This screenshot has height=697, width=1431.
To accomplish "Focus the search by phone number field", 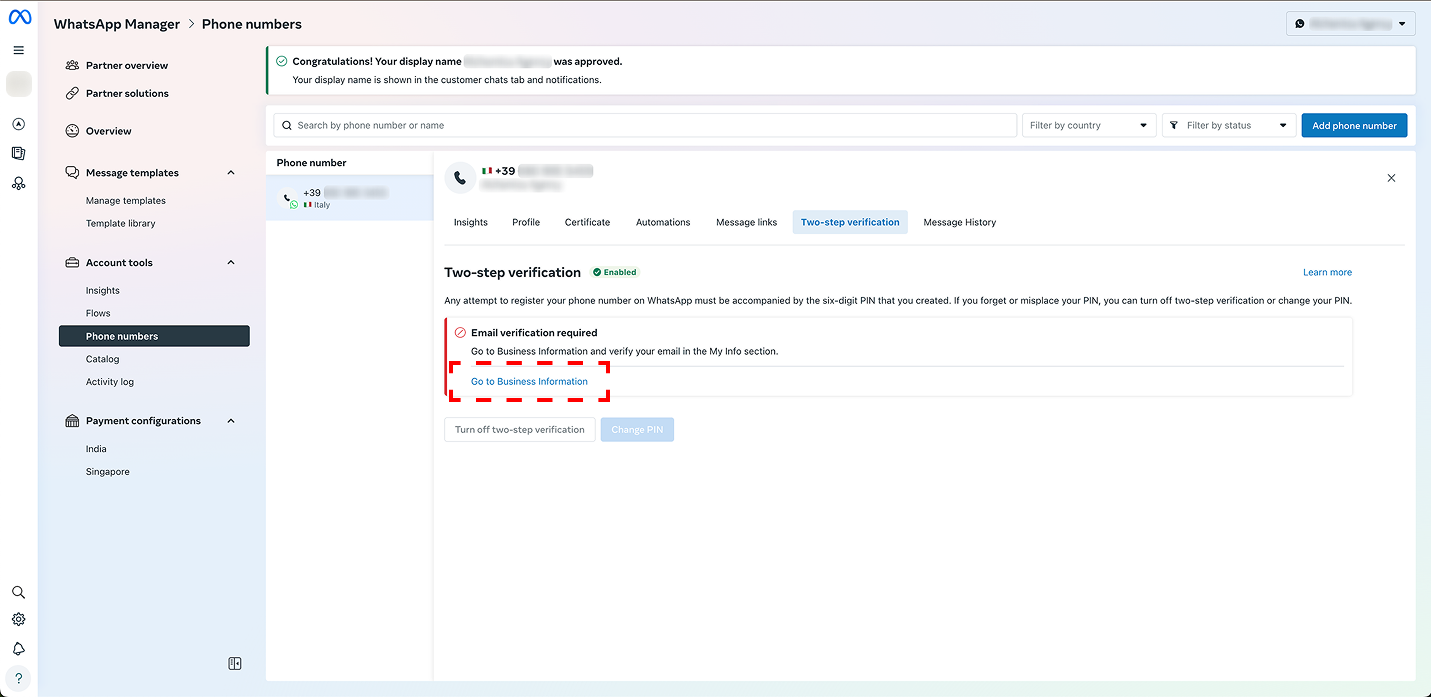I will [645, 125].
